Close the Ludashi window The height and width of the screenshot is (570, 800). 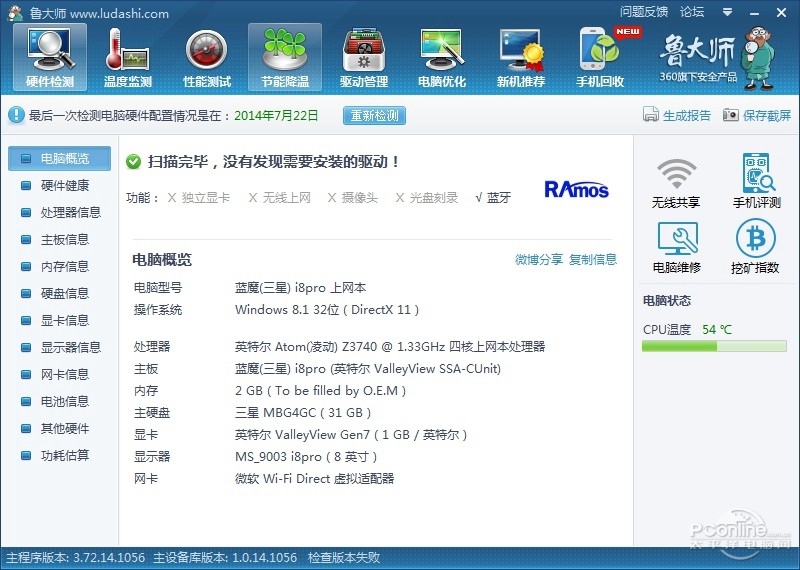pos(781,13)
